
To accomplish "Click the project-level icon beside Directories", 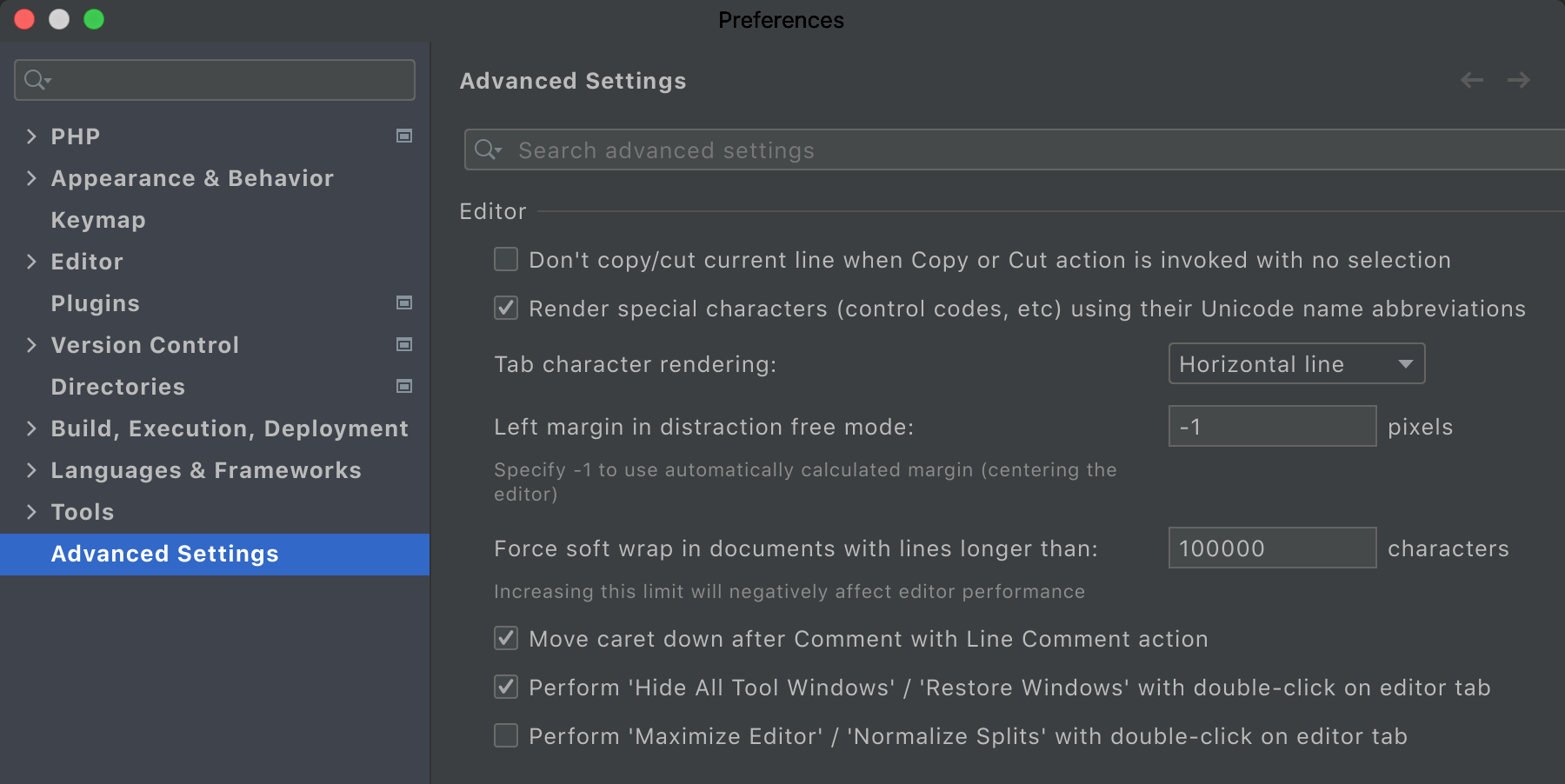I will [x=404, y=386].
